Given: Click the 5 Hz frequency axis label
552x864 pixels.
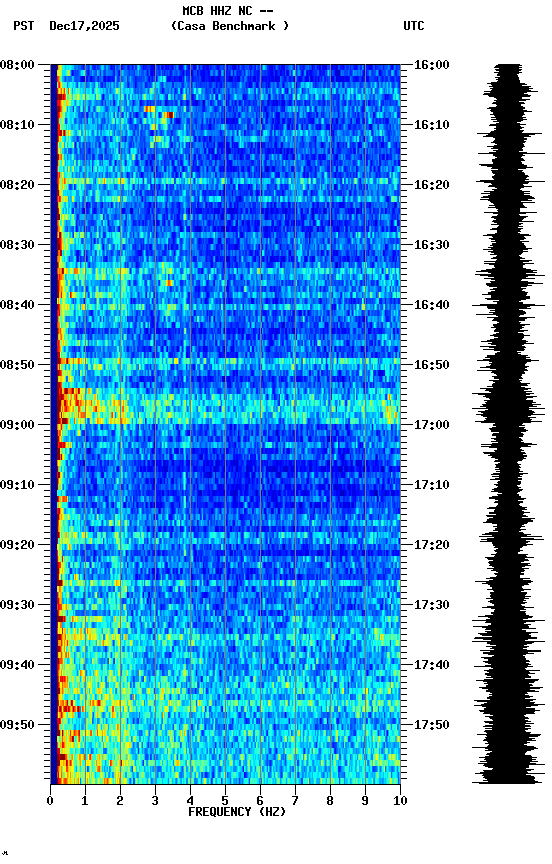Looking at the screenshot, I should [x=225, y=801].
